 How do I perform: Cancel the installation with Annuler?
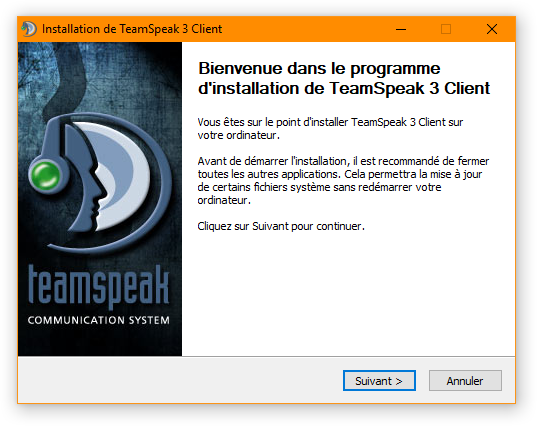[x=465, y=380]
